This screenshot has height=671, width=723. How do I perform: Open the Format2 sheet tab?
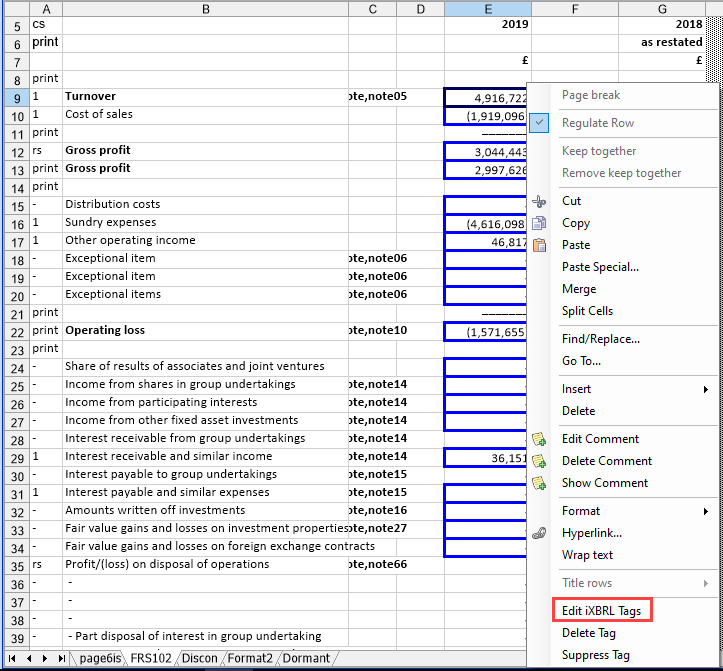coord(250,658)
